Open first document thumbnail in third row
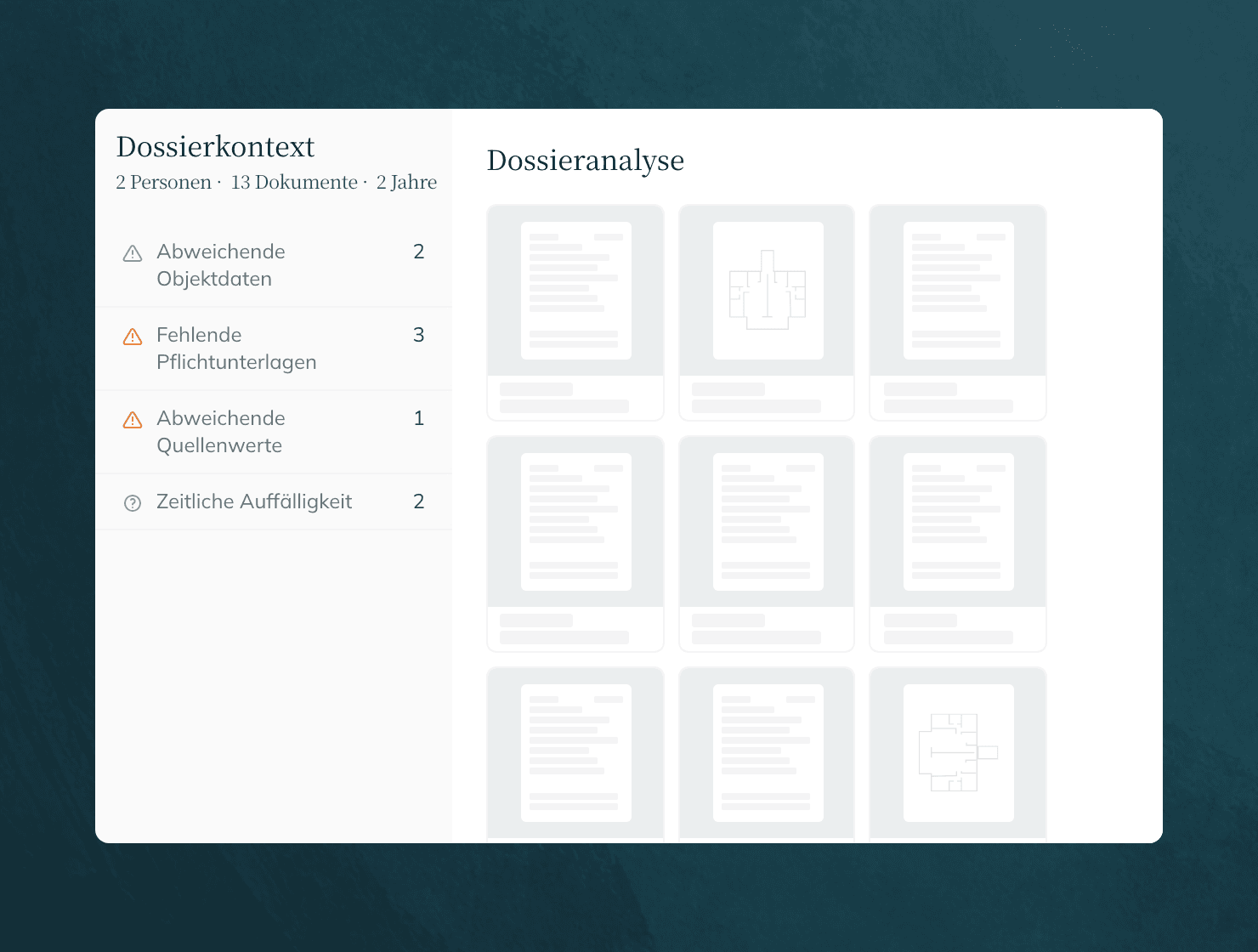The image size is (1258, 952). tap(575, 755)
